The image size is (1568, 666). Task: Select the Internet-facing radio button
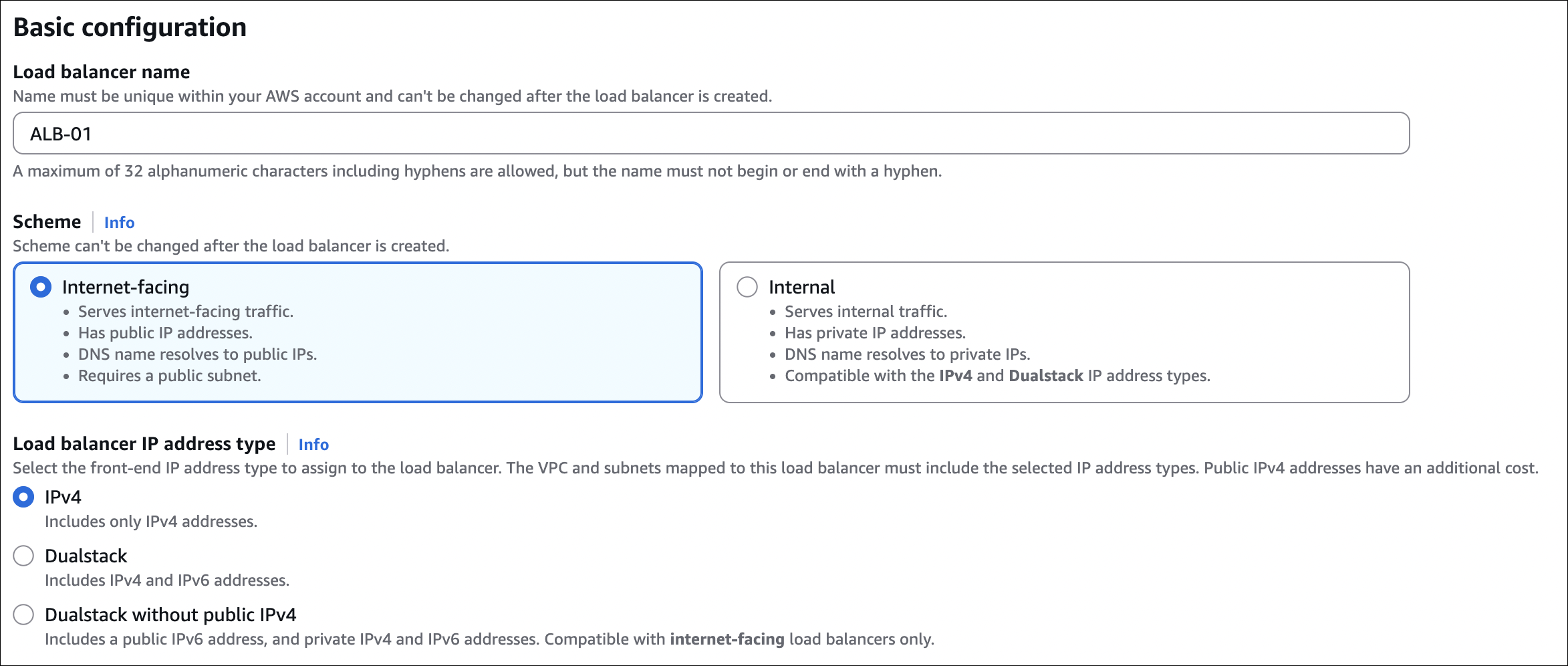click(x=41, y=288)
